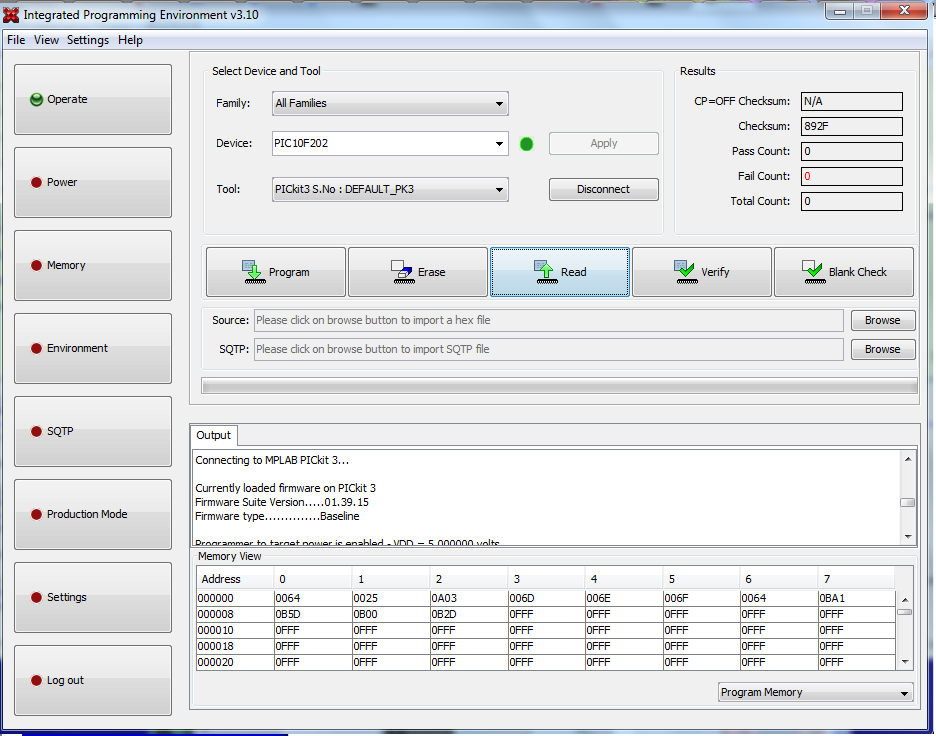Image resolution: width=936 pixels, height=736 pixels.
Task: Select memory cell value 0025
Action: [390, 598]
